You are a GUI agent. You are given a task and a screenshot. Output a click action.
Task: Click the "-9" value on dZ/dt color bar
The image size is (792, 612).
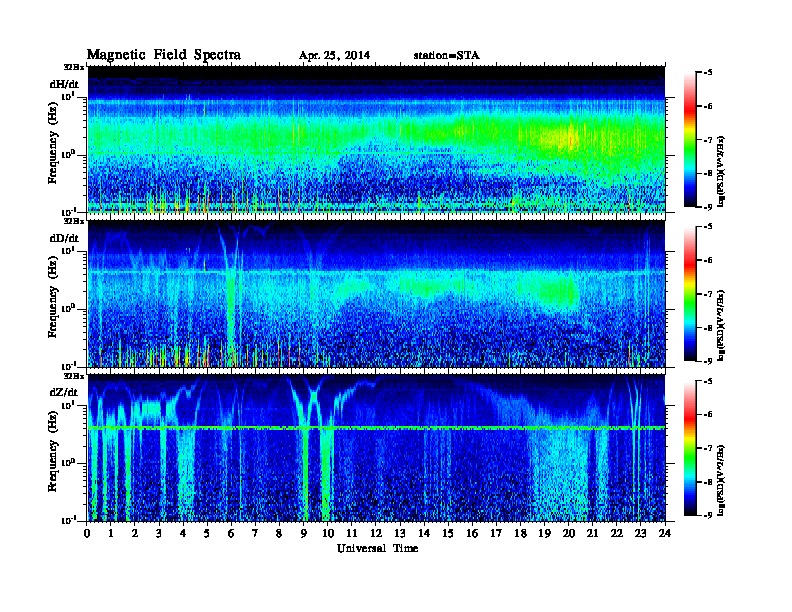tap(708, 515)
